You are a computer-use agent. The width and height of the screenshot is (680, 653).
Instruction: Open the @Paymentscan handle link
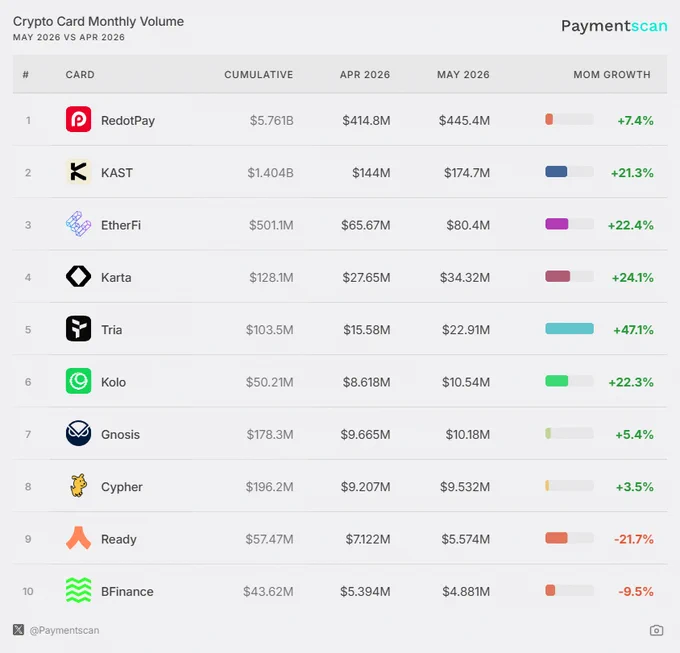pyautogui.click(x=64, y=630)
